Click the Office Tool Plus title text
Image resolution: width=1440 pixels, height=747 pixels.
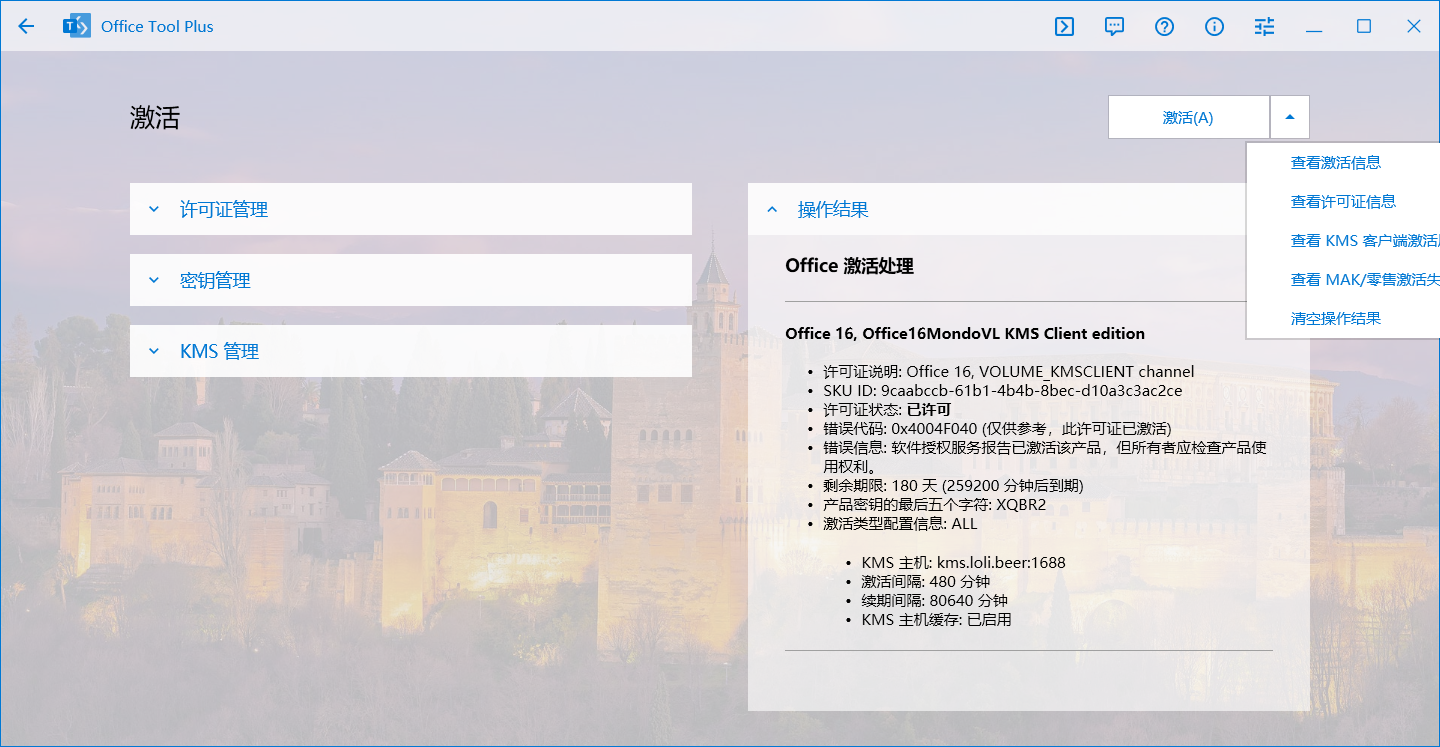coord(157,27)
